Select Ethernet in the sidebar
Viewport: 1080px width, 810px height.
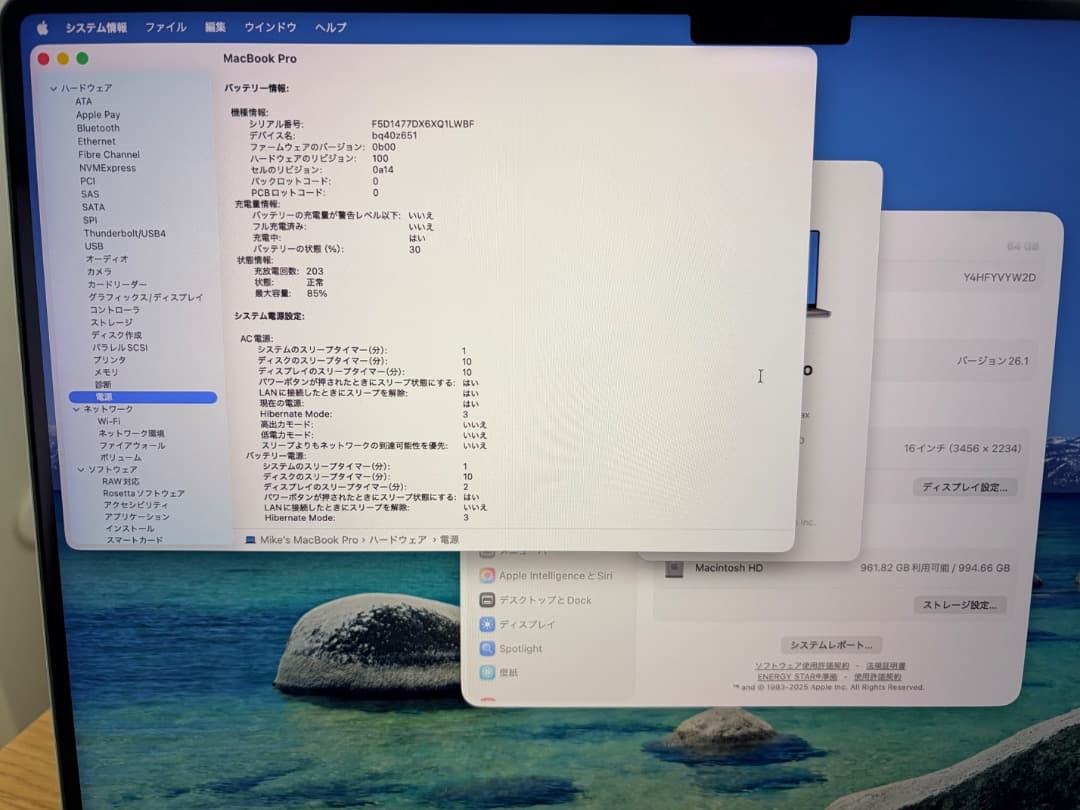click(96, 141)
